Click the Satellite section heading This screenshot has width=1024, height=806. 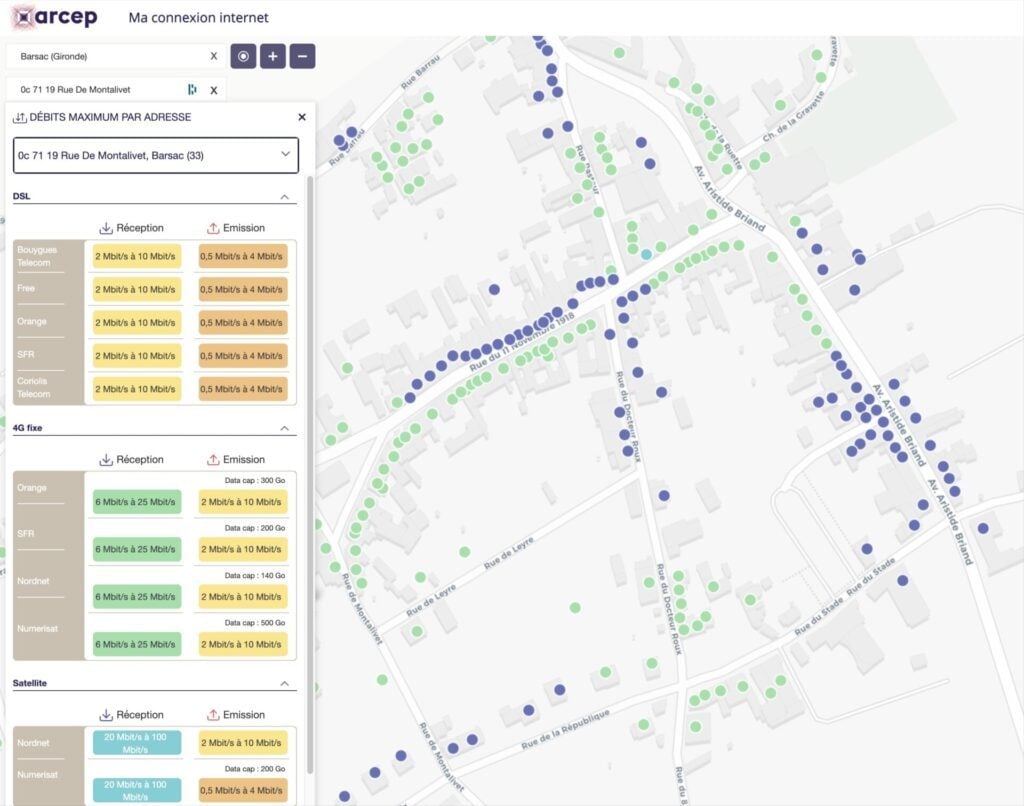coord(30,683)
